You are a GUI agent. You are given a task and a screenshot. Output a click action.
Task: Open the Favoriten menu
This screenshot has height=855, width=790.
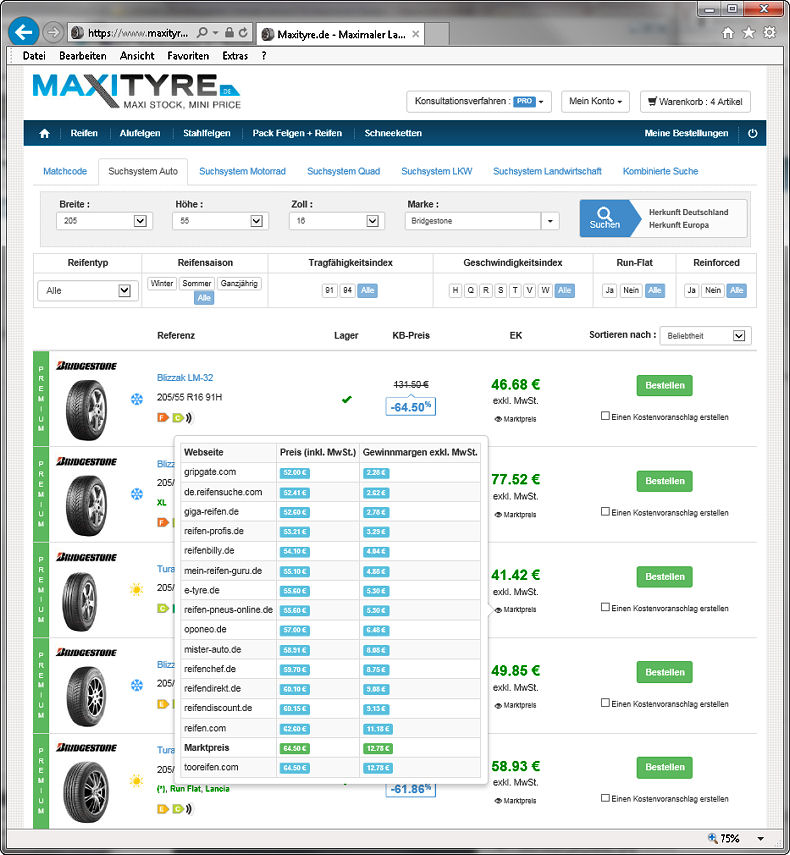188,56
